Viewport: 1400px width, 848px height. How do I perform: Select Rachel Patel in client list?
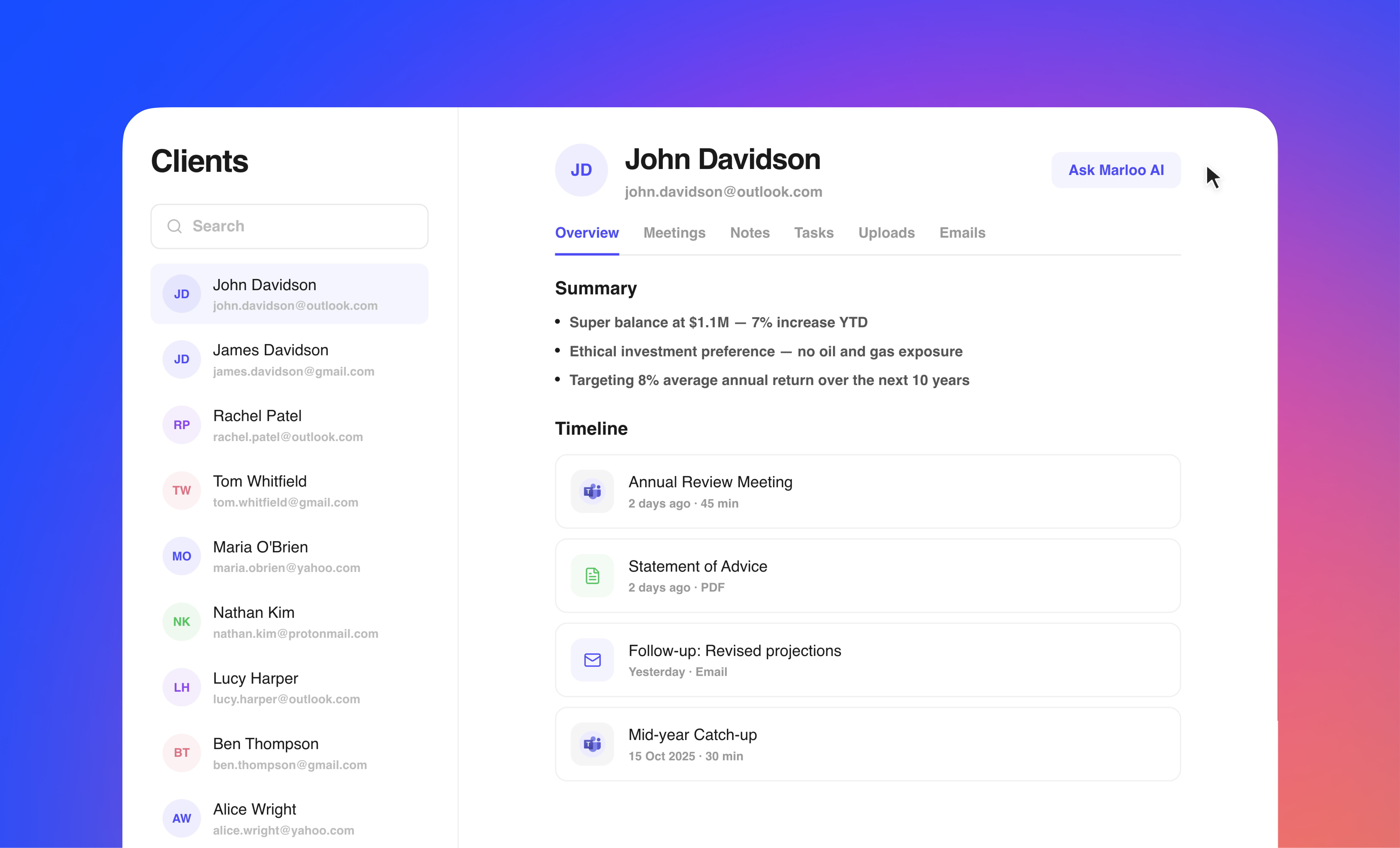[x=289, y=425]
